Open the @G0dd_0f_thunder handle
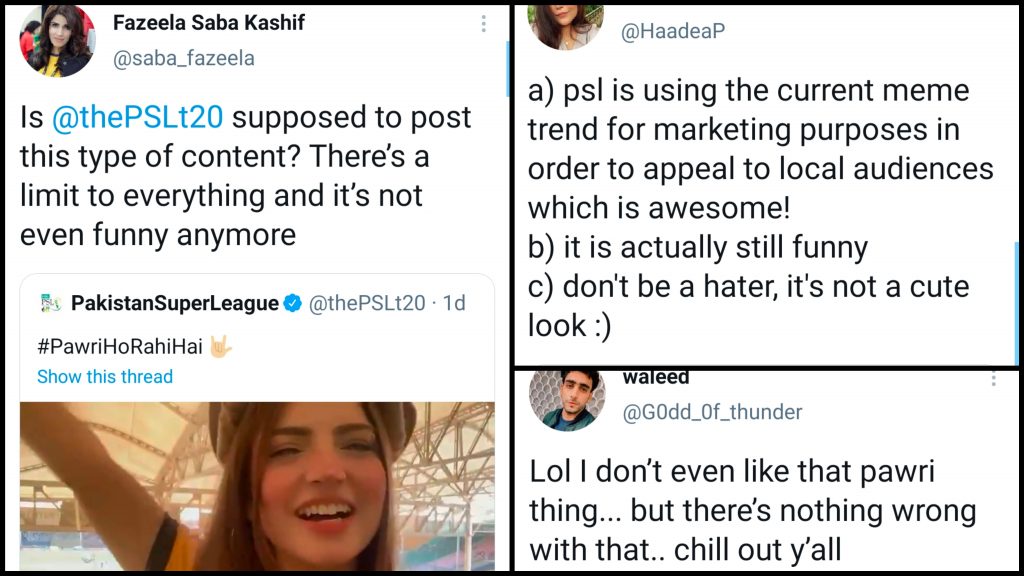The image size is (1024, 576). point(712,411)
